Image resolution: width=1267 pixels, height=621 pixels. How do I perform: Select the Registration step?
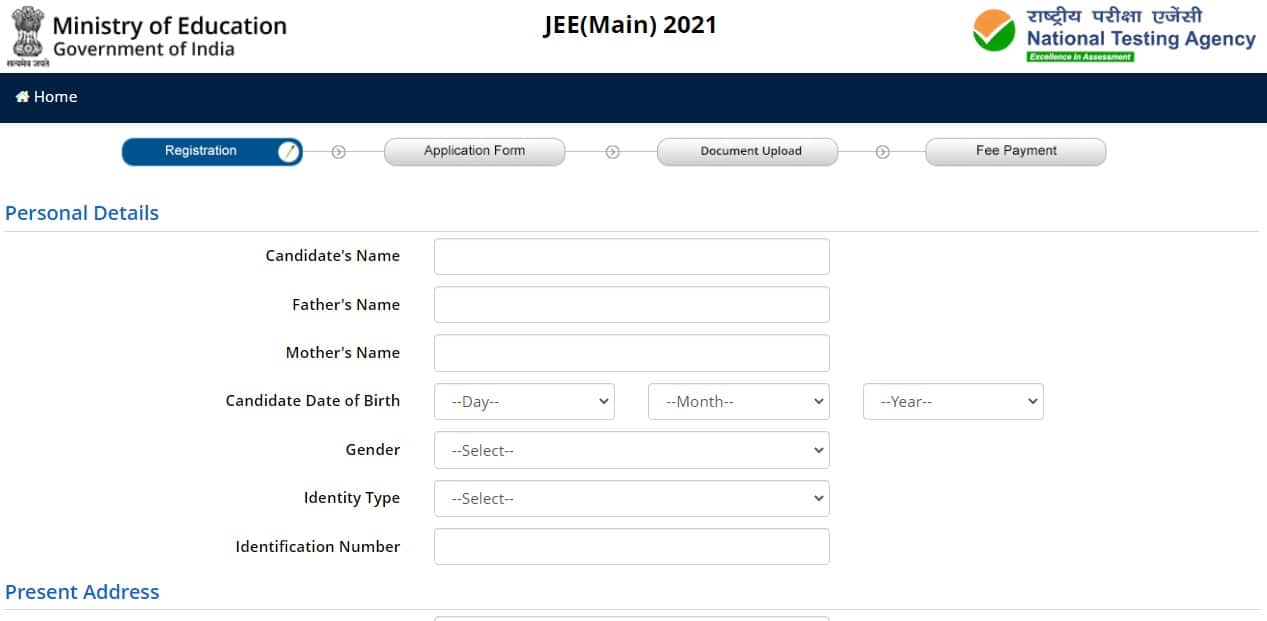pos(201,151)
